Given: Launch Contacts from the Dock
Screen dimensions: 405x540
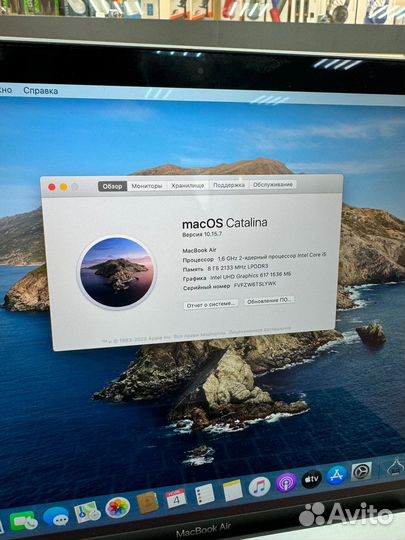Looking at the screenshot, I should [147, 503].
